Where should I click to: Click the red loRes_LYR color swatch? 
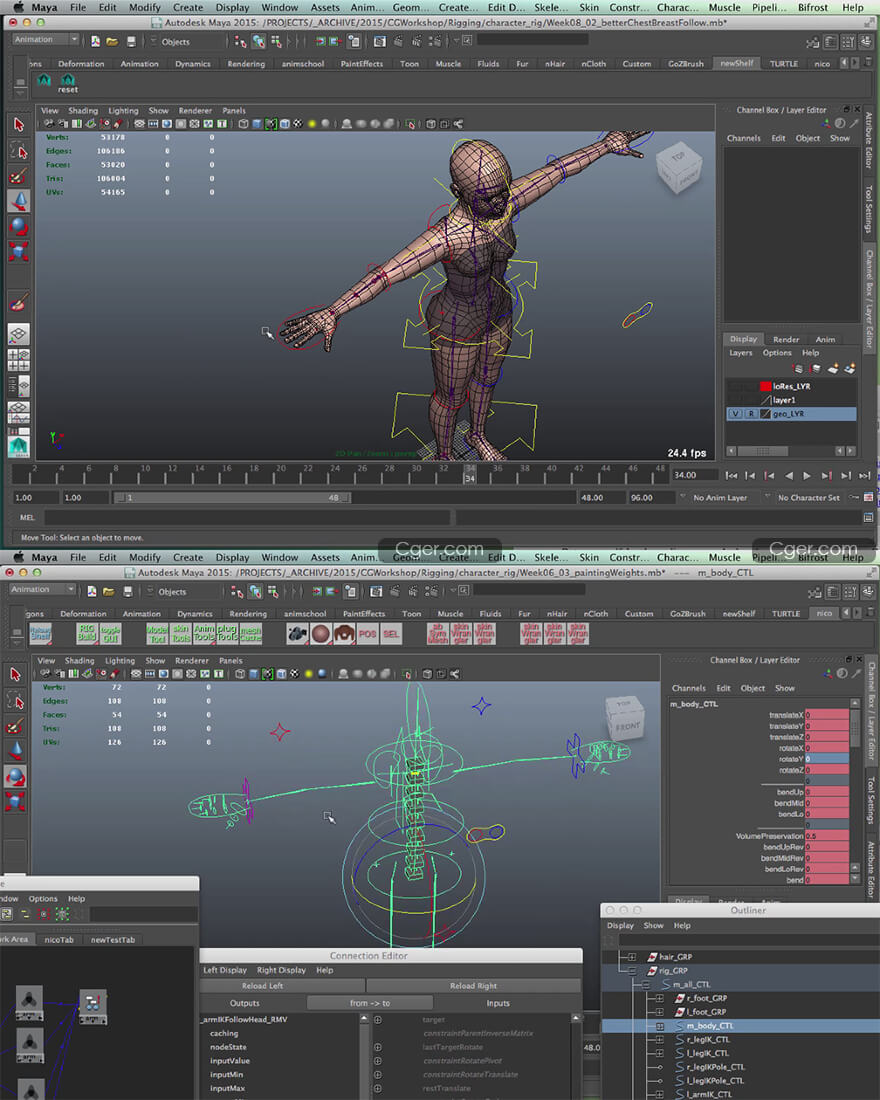766,385
